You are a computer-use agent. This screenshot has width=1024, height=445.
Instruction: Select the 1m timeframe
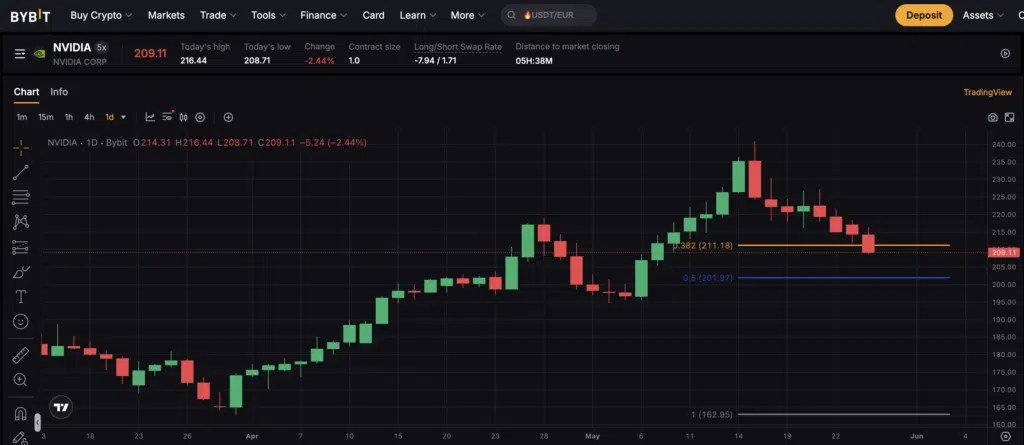click(x=22, y=117)
